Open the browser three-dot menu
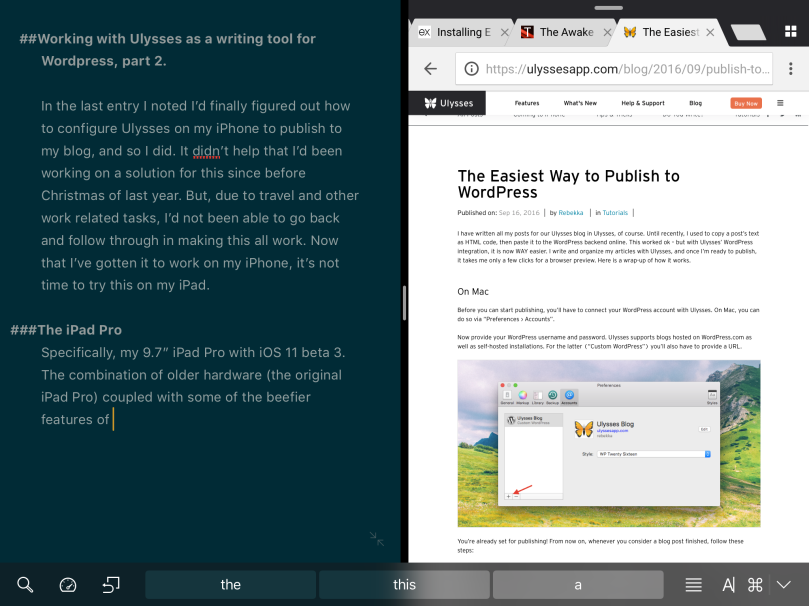 790,69
